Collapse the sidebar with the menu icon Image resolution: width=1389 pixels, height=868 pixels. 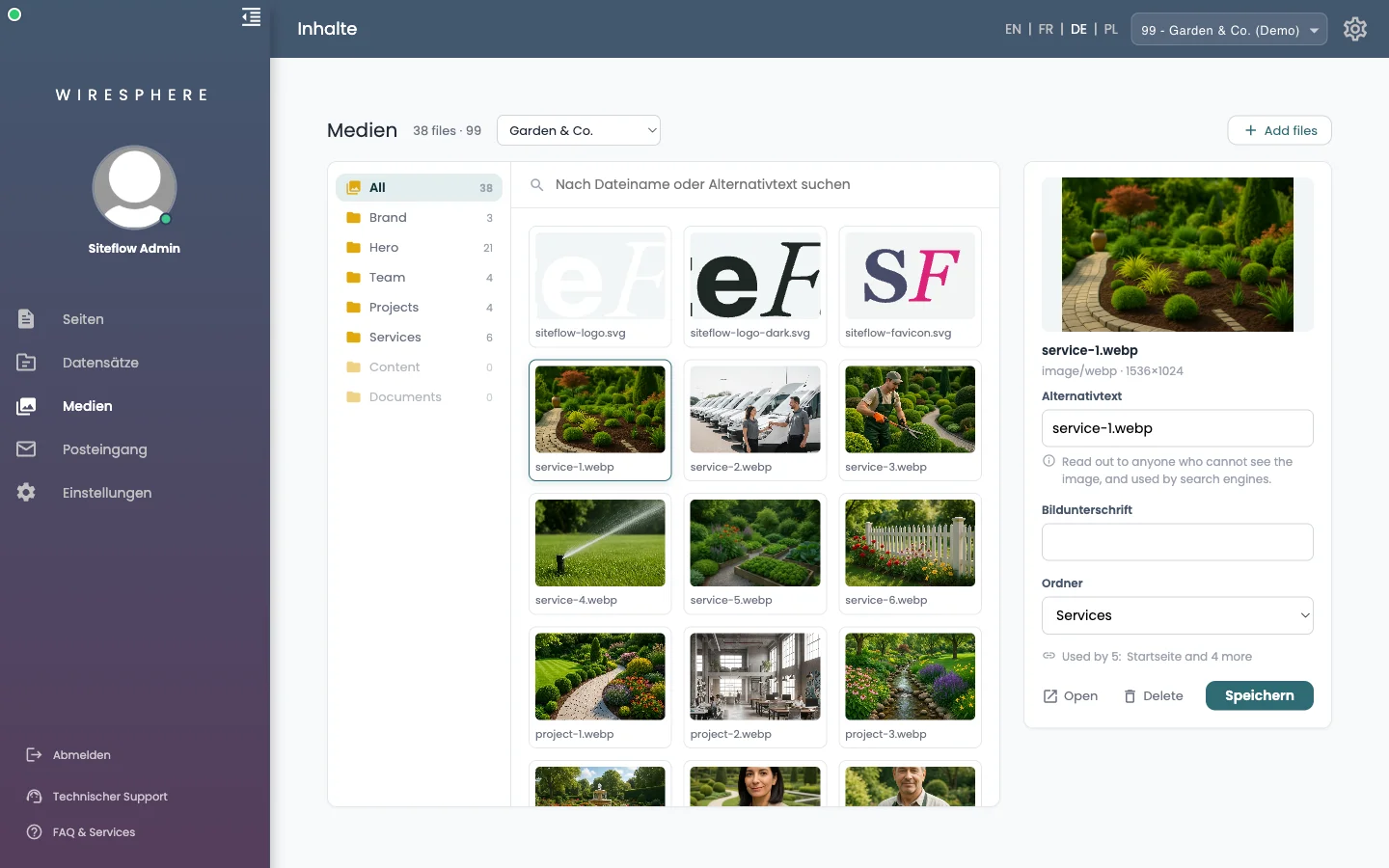click(x=251, y=17)
